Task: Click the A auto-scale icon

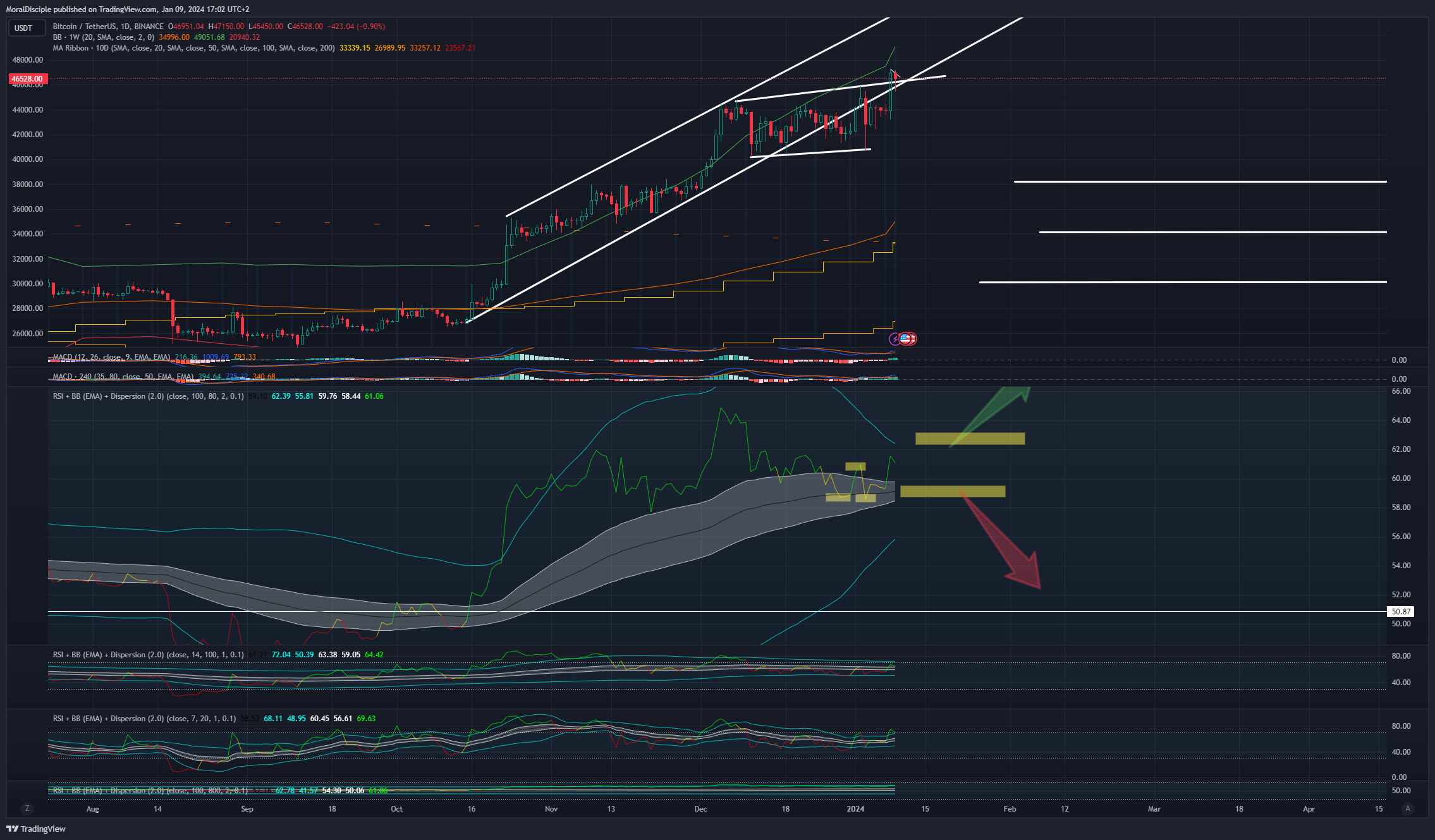Action: click(1407, 808)
